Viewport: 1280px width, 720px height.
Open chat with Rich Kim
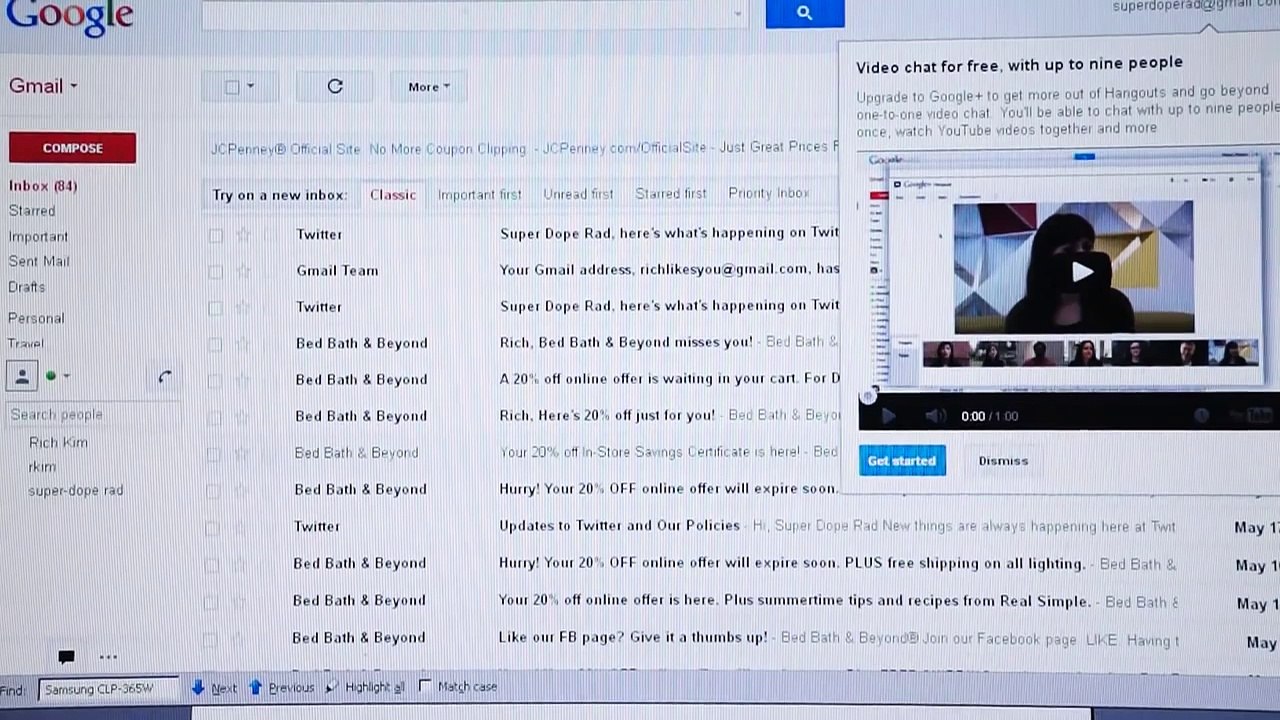coord(58,443)
